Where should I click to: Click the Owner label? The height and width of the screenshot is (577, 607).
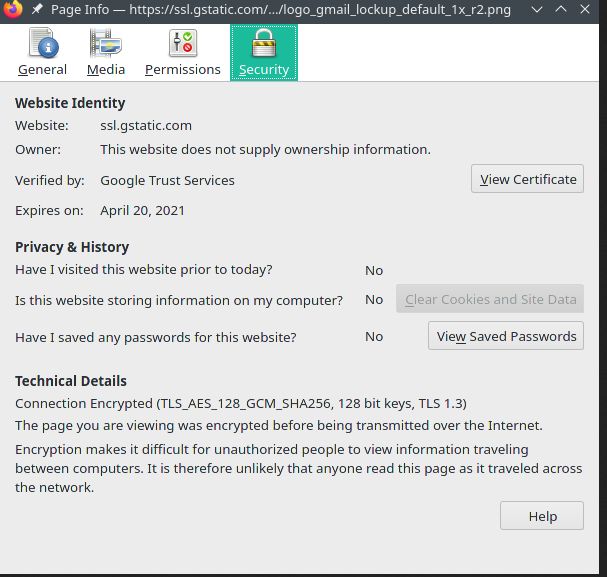[x=38, y=150]
